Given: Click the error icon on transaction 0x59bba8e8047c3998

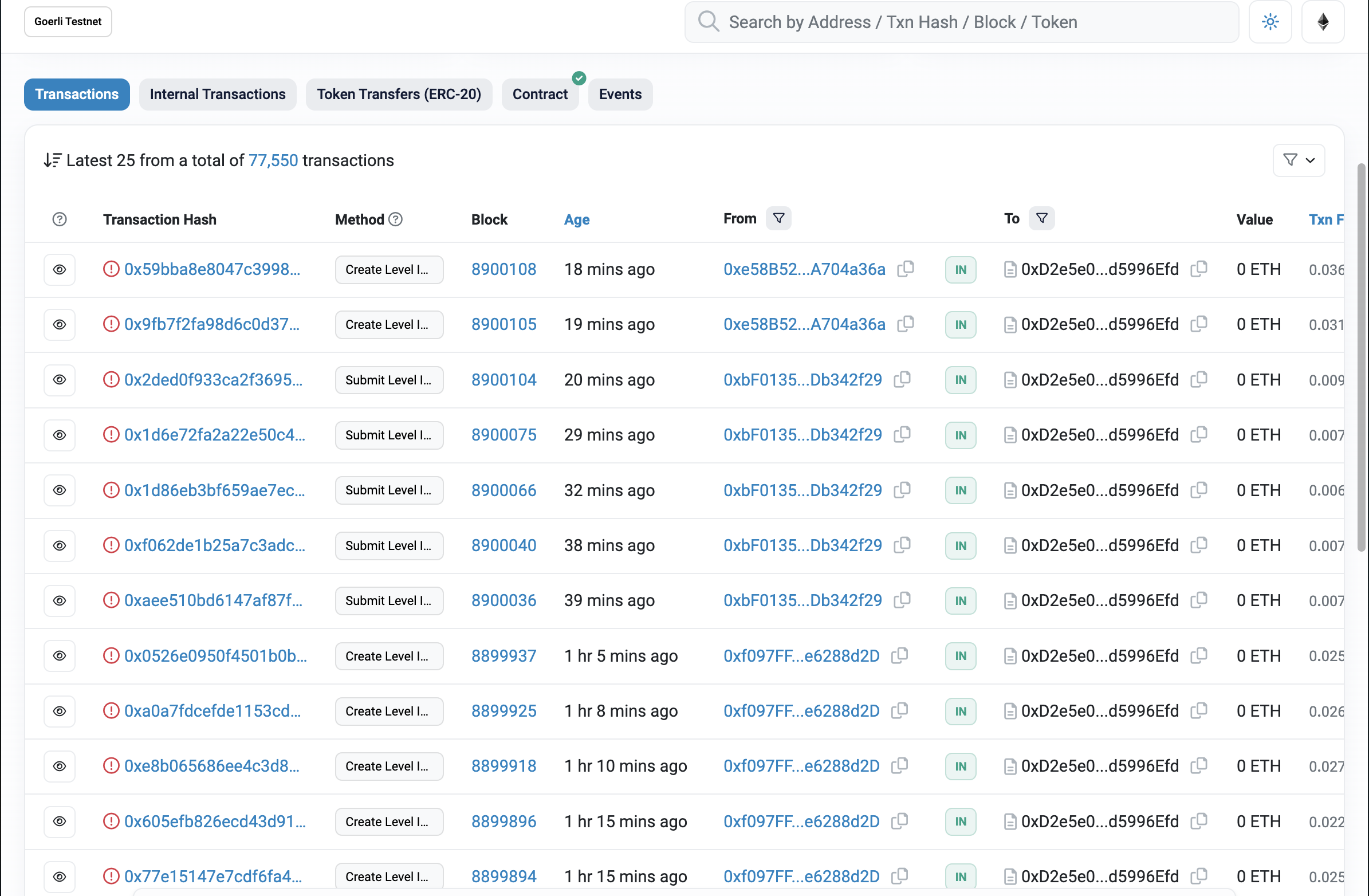Looking at the screenshot, I should click(x=111, y=269).
